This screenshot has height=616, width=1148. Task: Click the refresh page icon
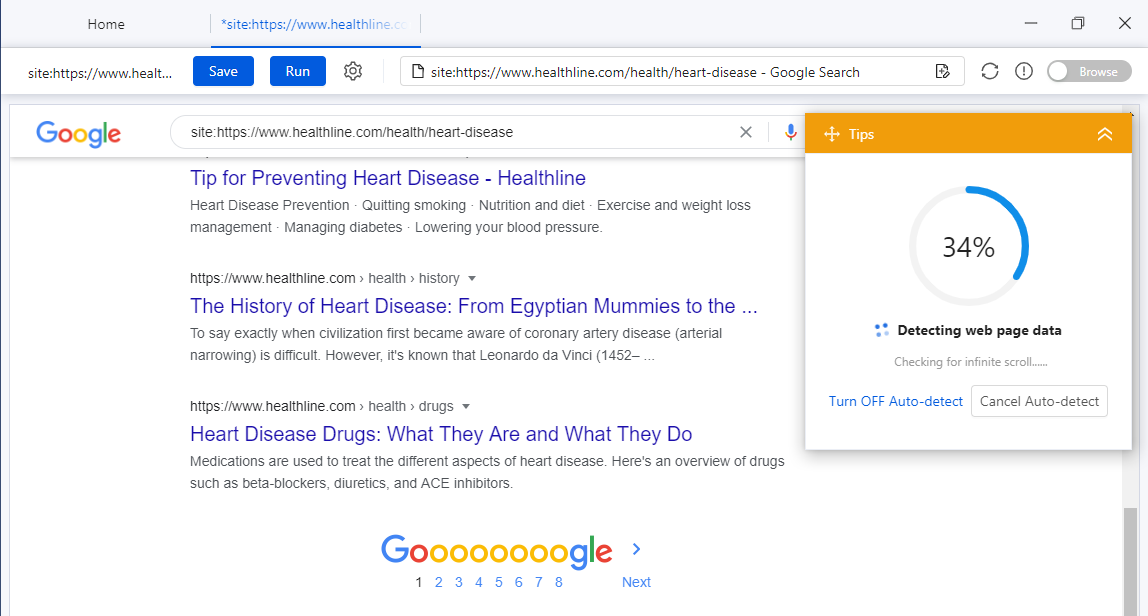990,71
